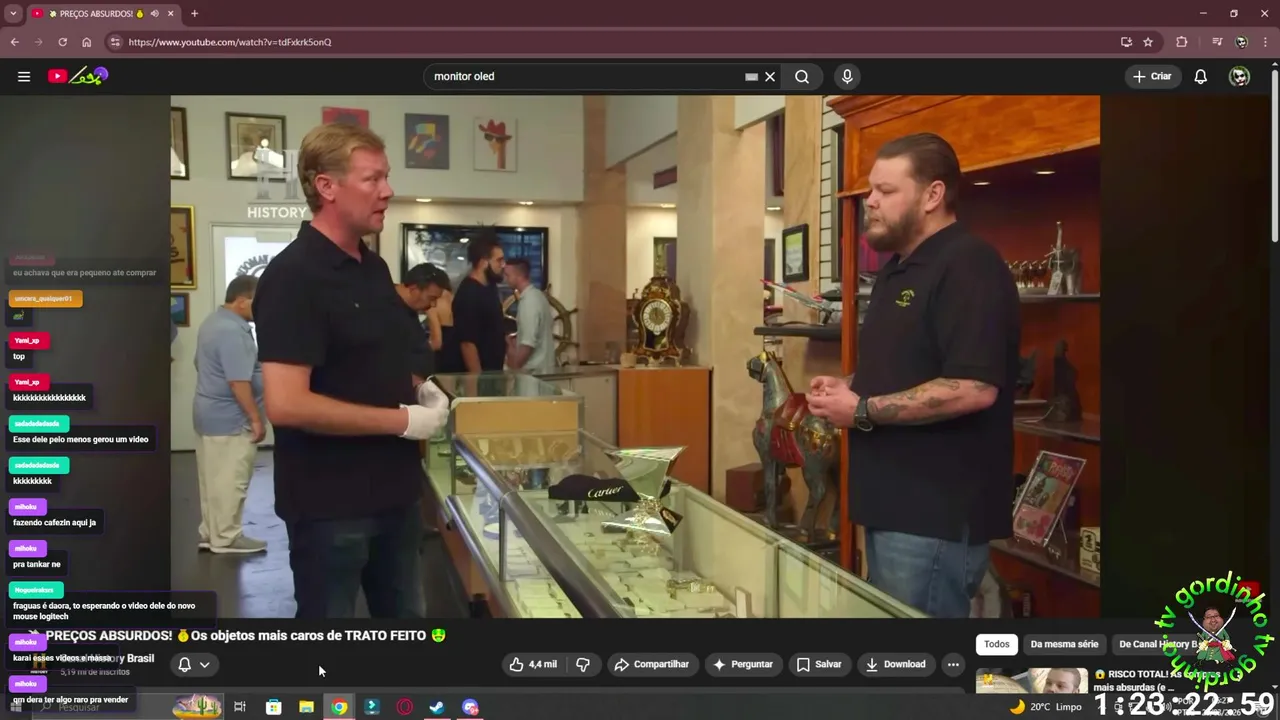The image size is (1280, 720).
Task: Click the video player to pause
Action: (x=635, y=356)
